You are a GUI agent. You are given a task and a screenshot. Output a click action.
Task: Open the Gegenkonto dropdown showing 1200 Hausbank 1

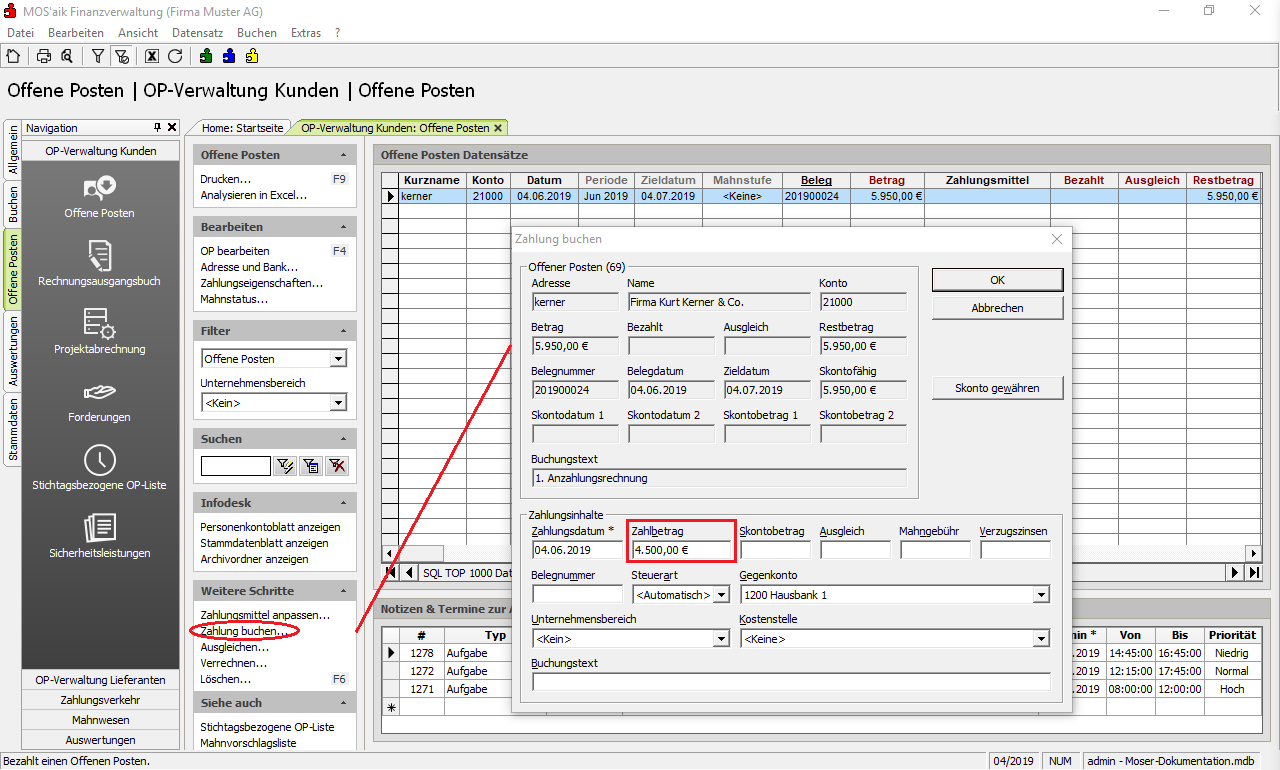tap(1041, 595)
